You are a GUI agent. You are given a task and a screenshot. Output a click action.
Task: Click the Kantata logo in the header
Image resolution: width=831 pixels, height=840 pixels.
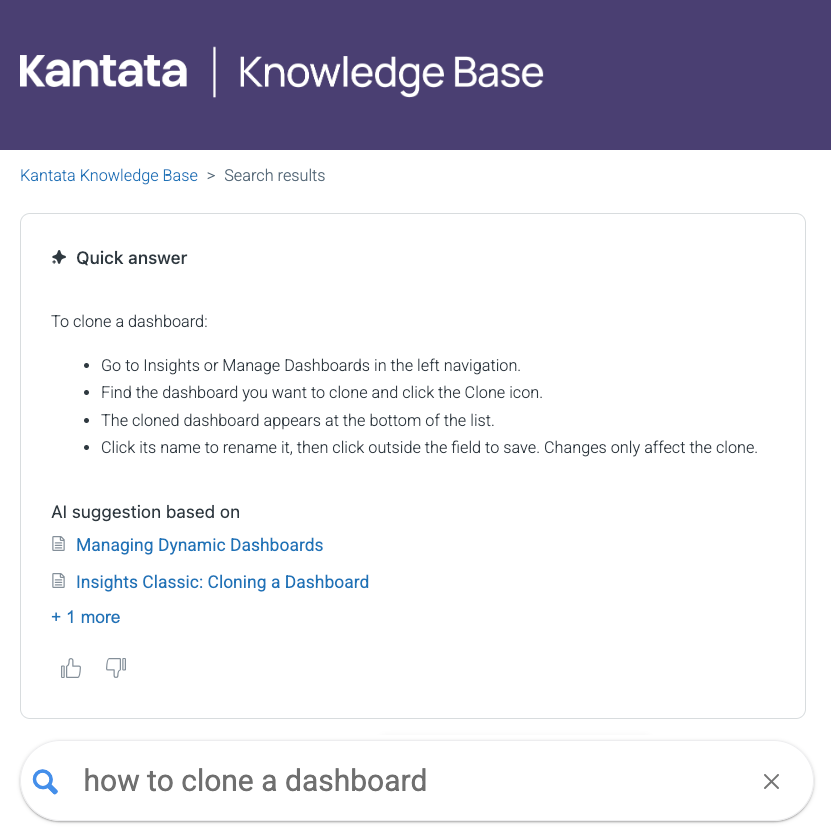click(x=101, y=72)
